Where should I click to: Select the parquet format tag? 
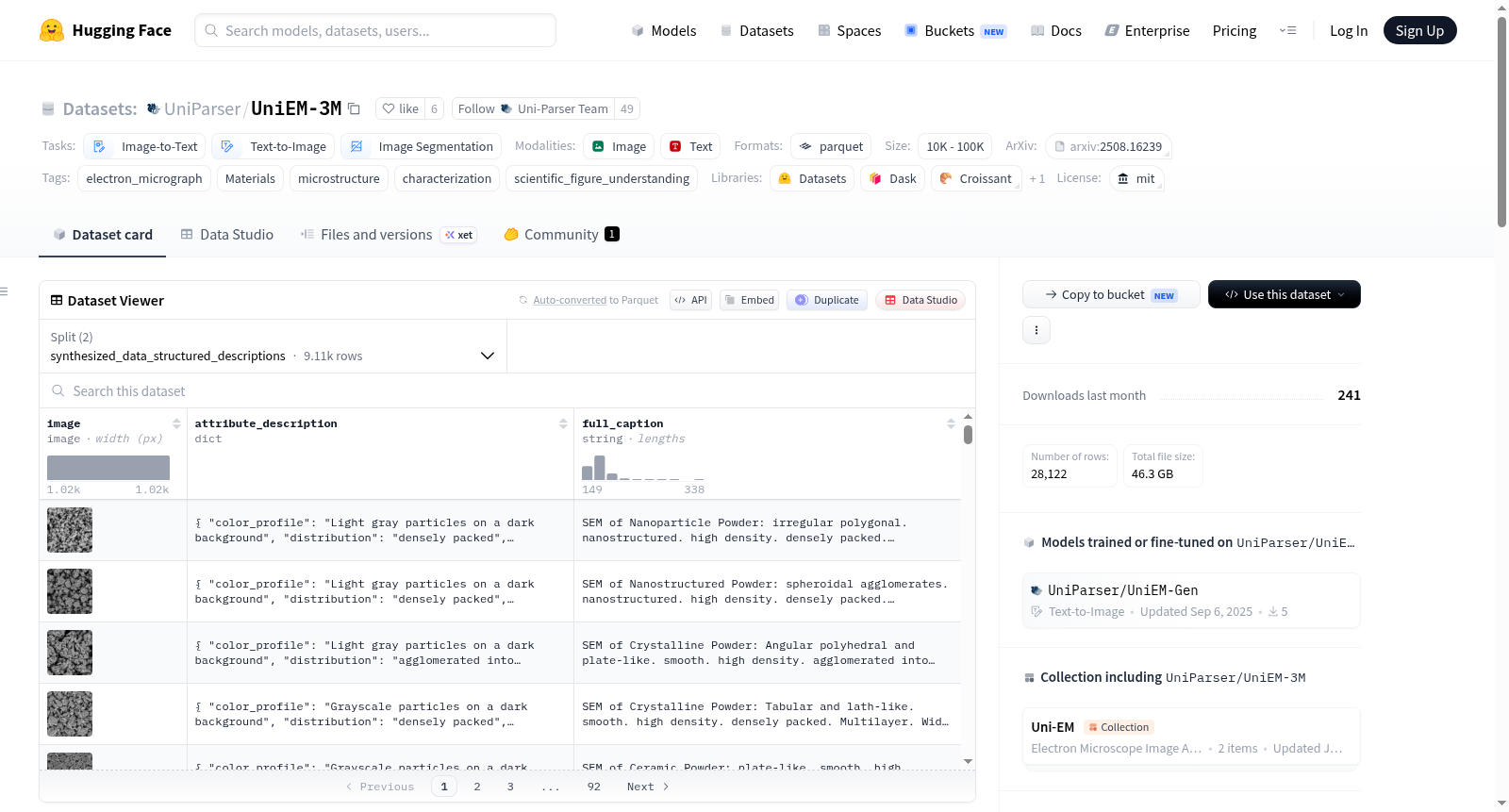[831, 146]
